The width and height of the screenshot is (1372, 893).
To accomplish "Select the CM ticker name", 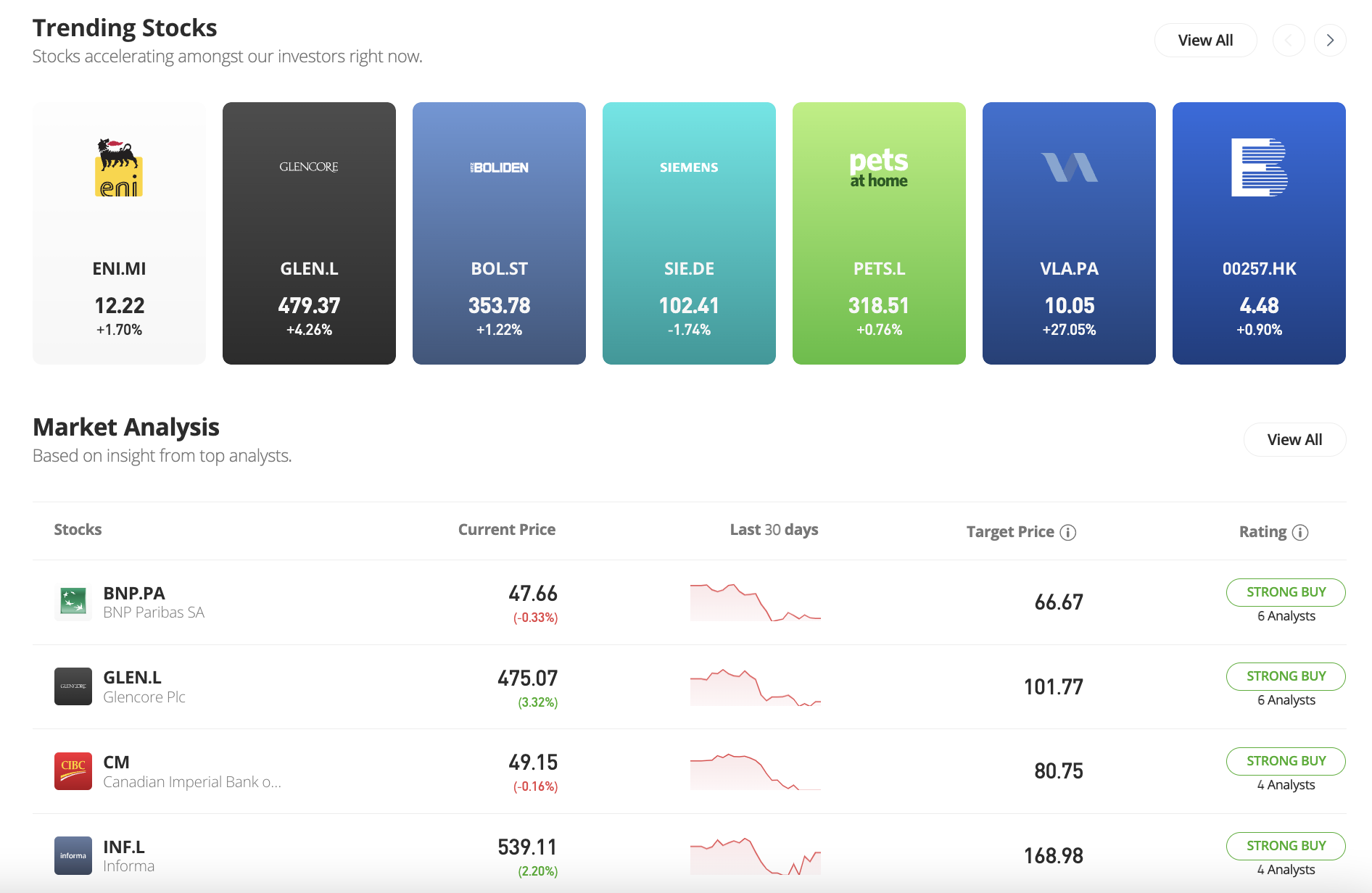I will (x=116, y=763).
